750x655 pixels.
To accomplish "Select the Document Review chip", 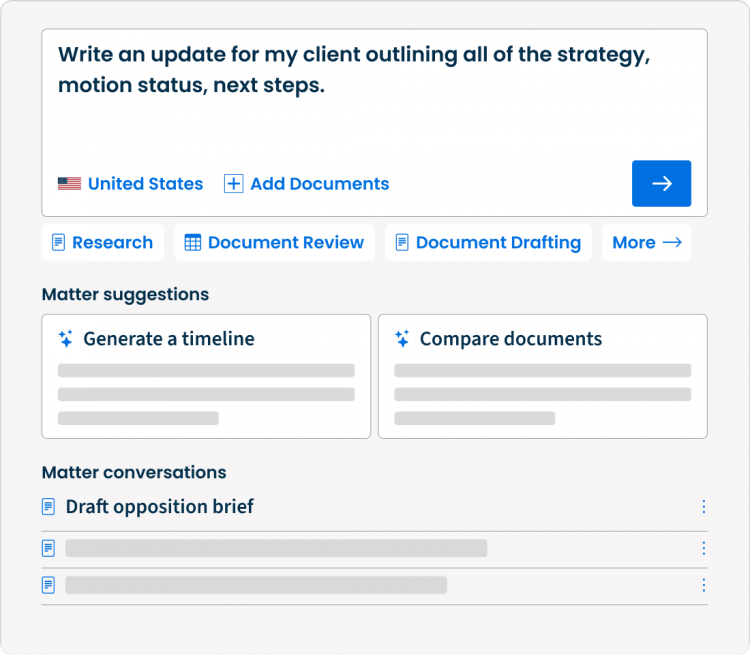I will [x=274, y=243].
